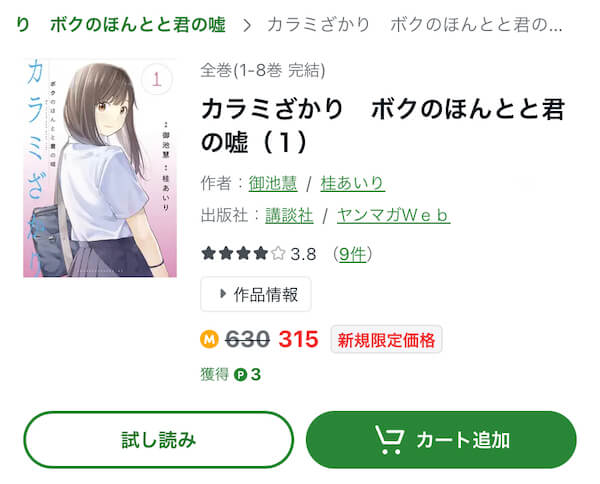Click the gray current-page breadcrumb text
The image size is (600, 484).
tap(415, 25)
